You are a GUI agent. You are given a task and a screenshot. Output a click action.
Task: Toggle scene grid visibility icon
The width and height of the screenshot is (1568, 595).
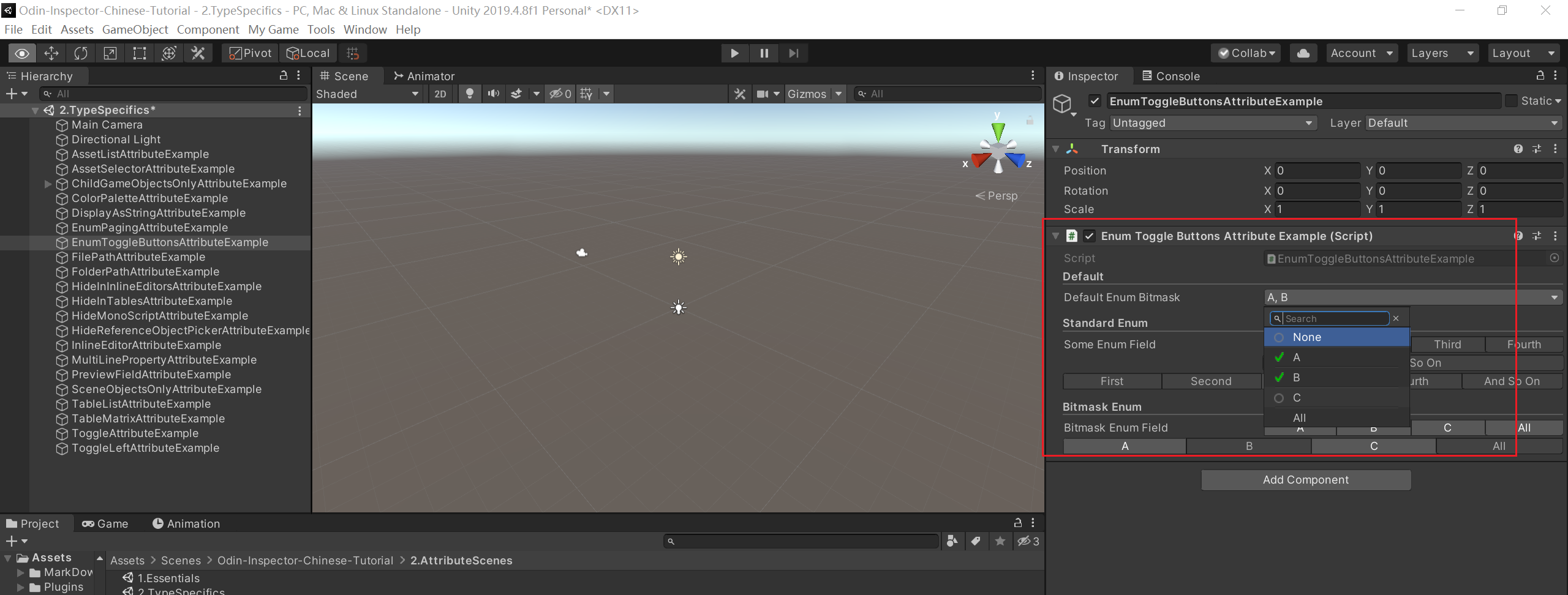587,94
